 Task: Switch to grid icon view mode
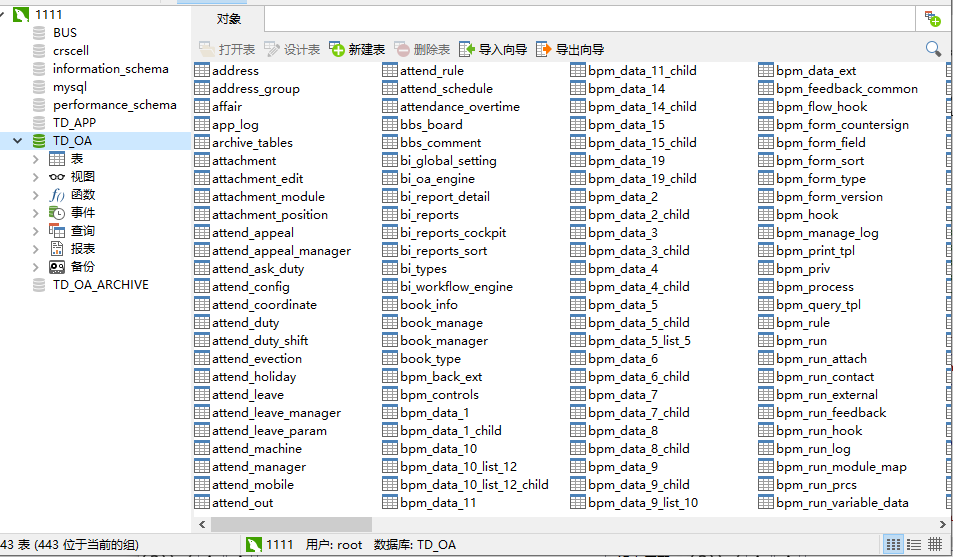pyautogui.click(x=893, y=544)
